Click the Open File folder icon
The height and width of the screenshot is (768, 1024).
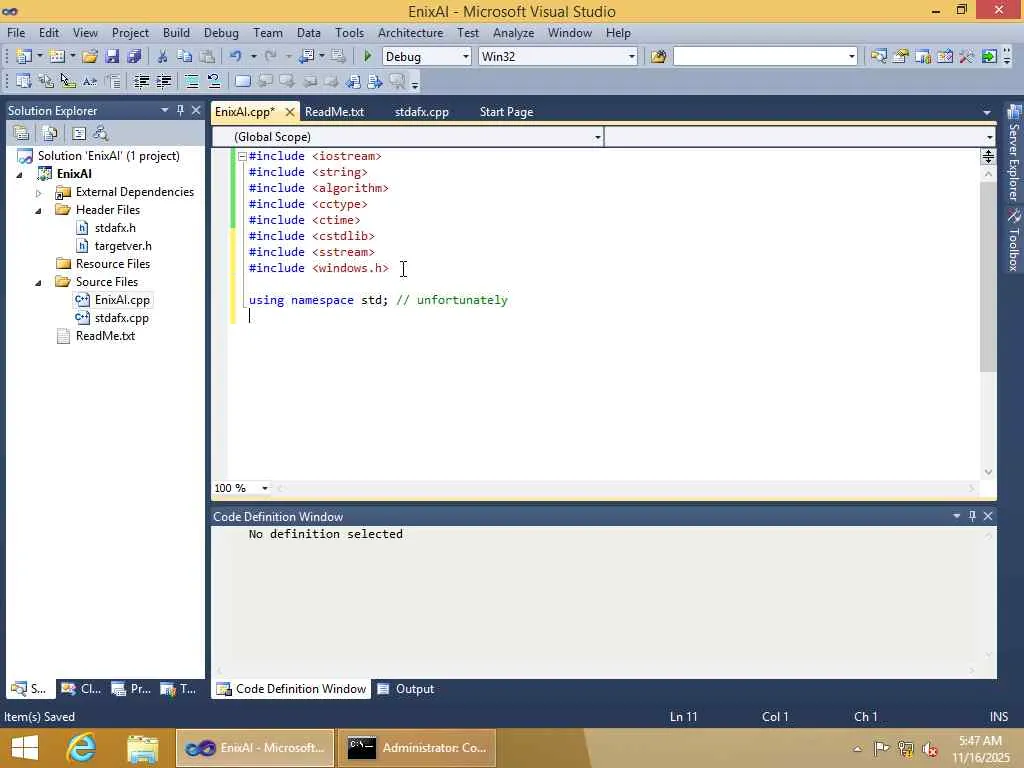[x=90, y=57]
